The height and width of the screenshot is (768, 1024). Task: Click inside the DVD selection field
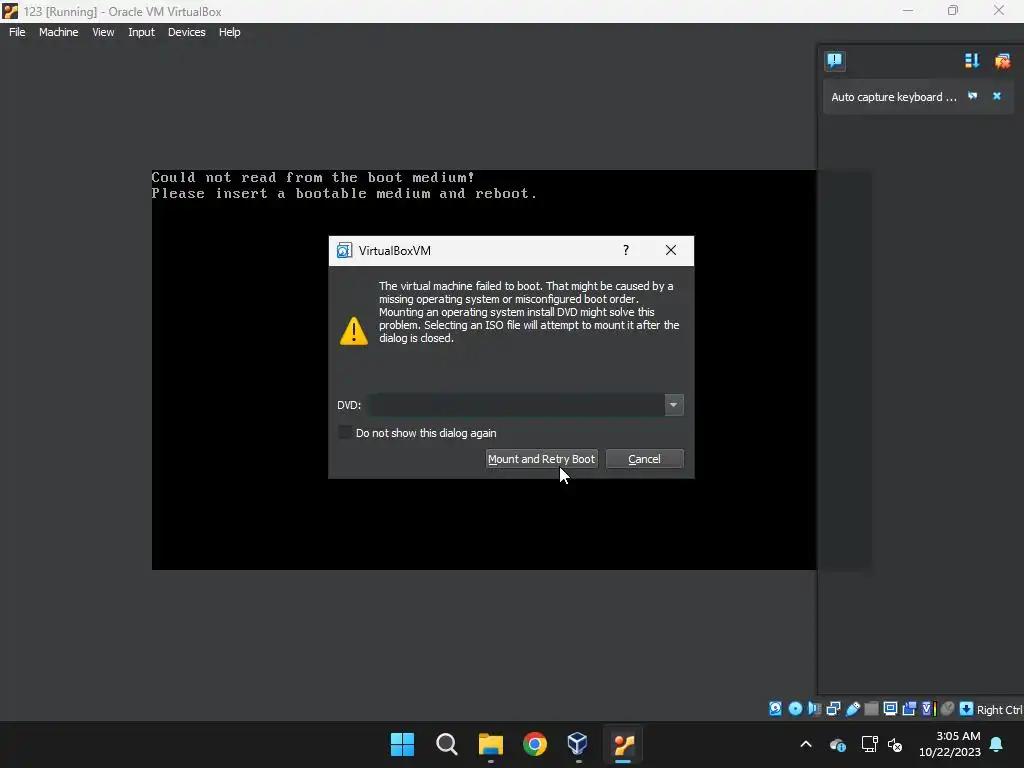[516, 405]
